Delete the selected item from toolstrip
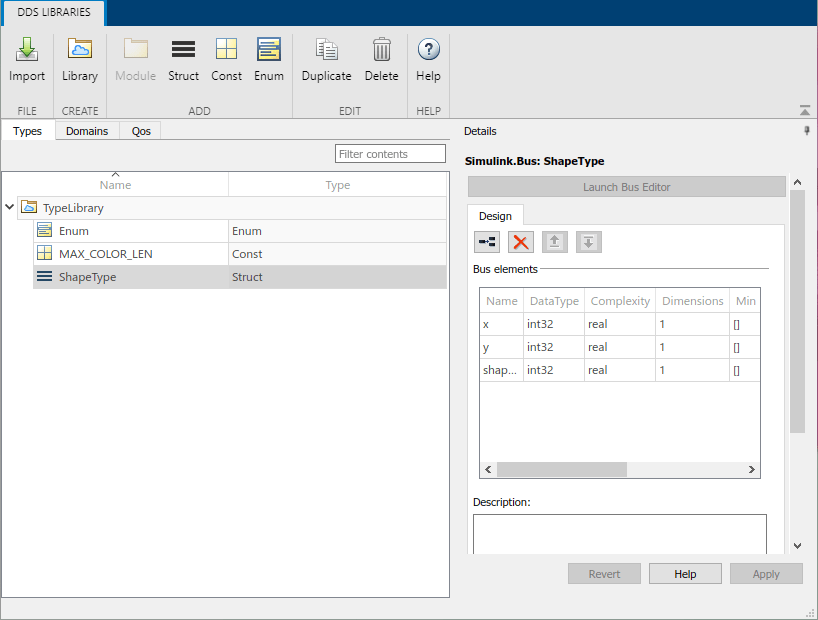 (x=381, y=59)
